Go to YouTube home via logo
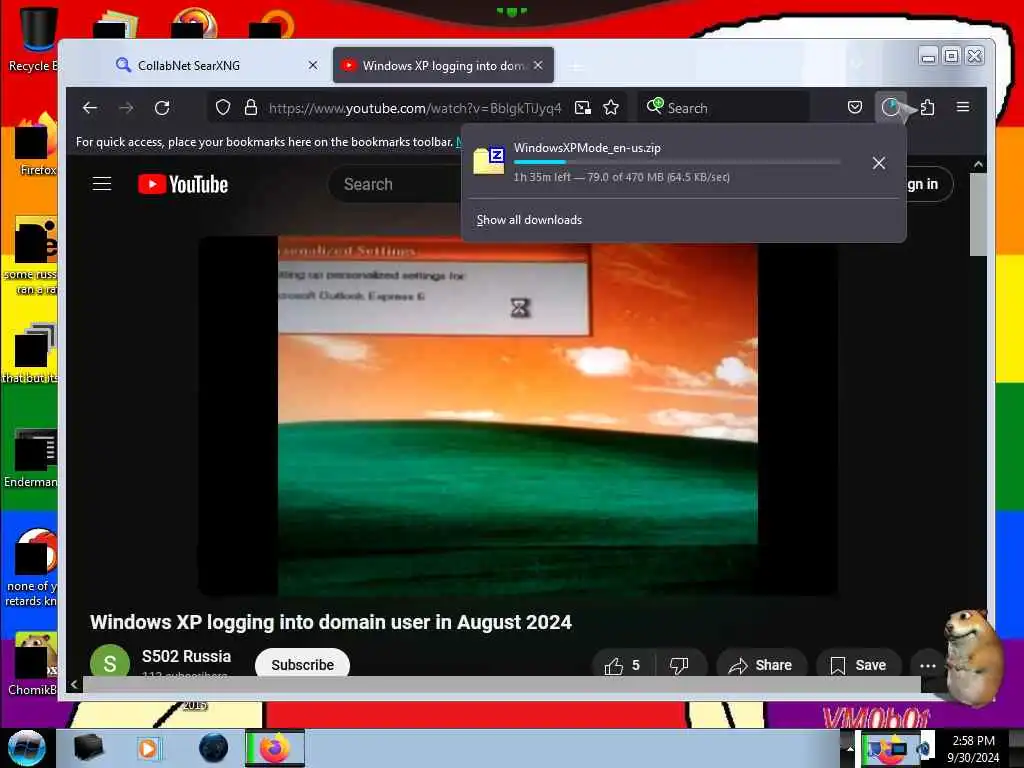The image size is (1024, 768). [x=183, y=184]
